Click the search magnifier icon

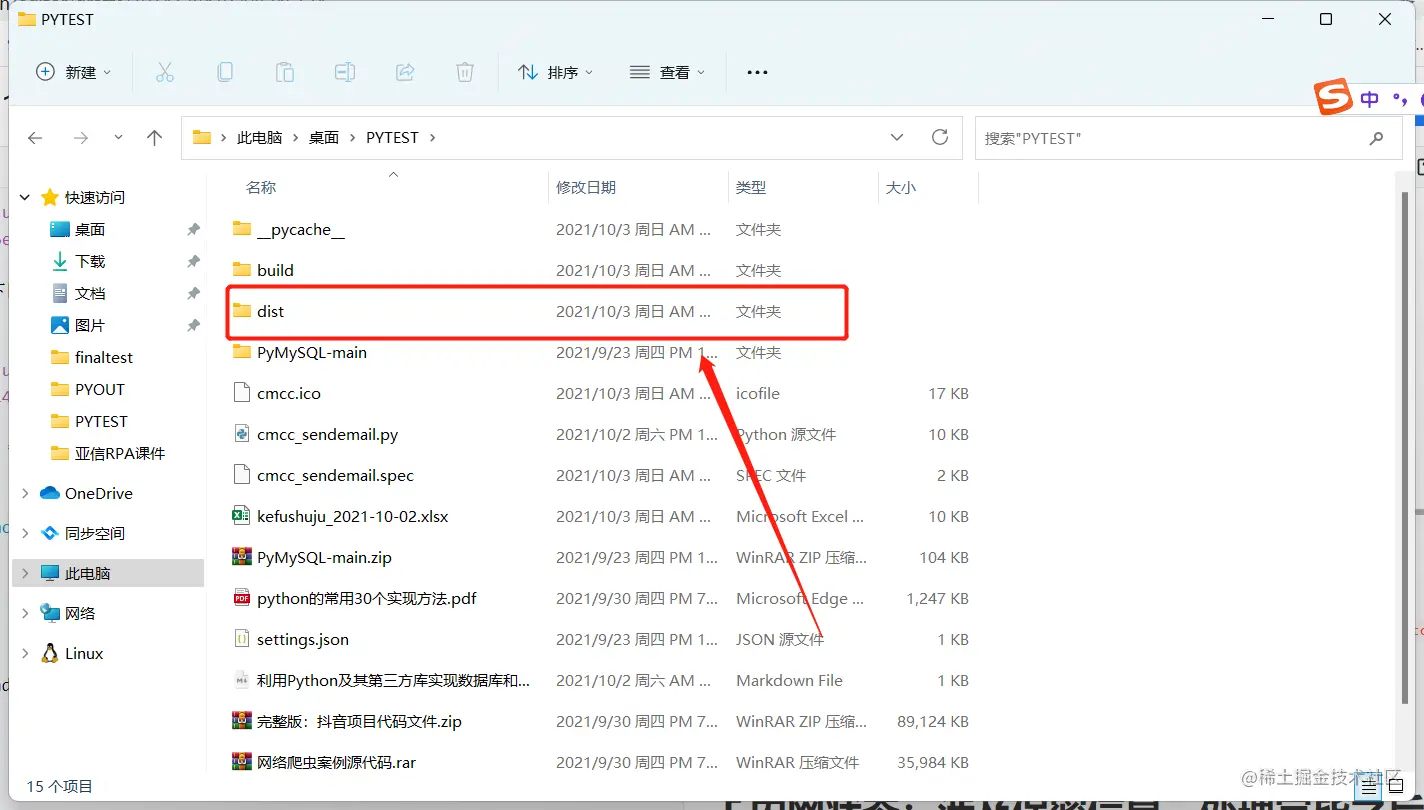click(x=1377, y=138)
